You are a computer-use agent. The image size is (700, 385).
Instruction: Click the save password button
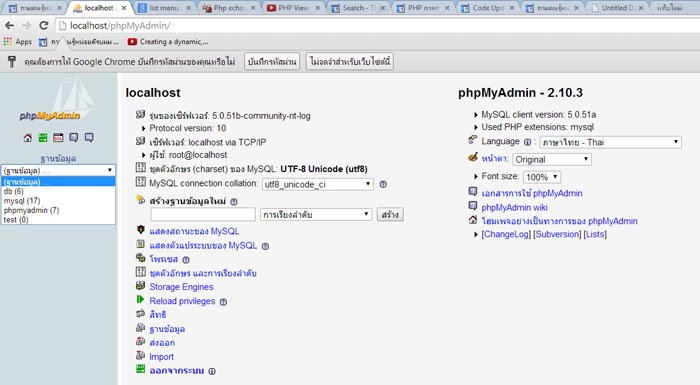[x=272, y=61]
